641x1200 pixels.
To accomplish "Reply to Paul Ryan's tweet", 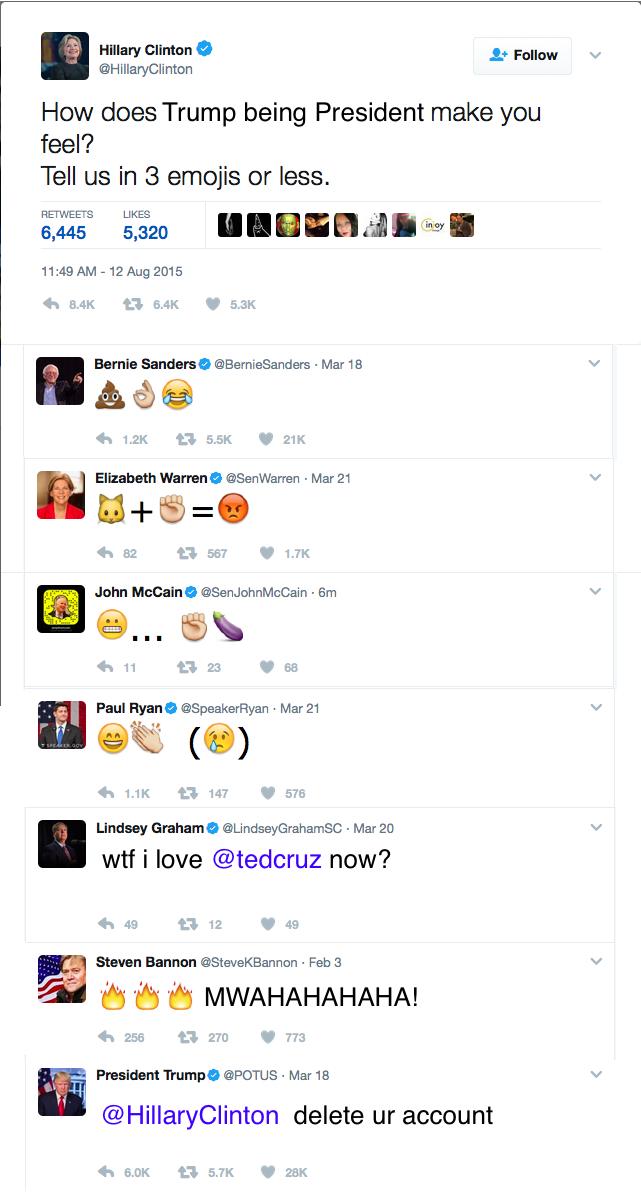I will tap(103, 793).
